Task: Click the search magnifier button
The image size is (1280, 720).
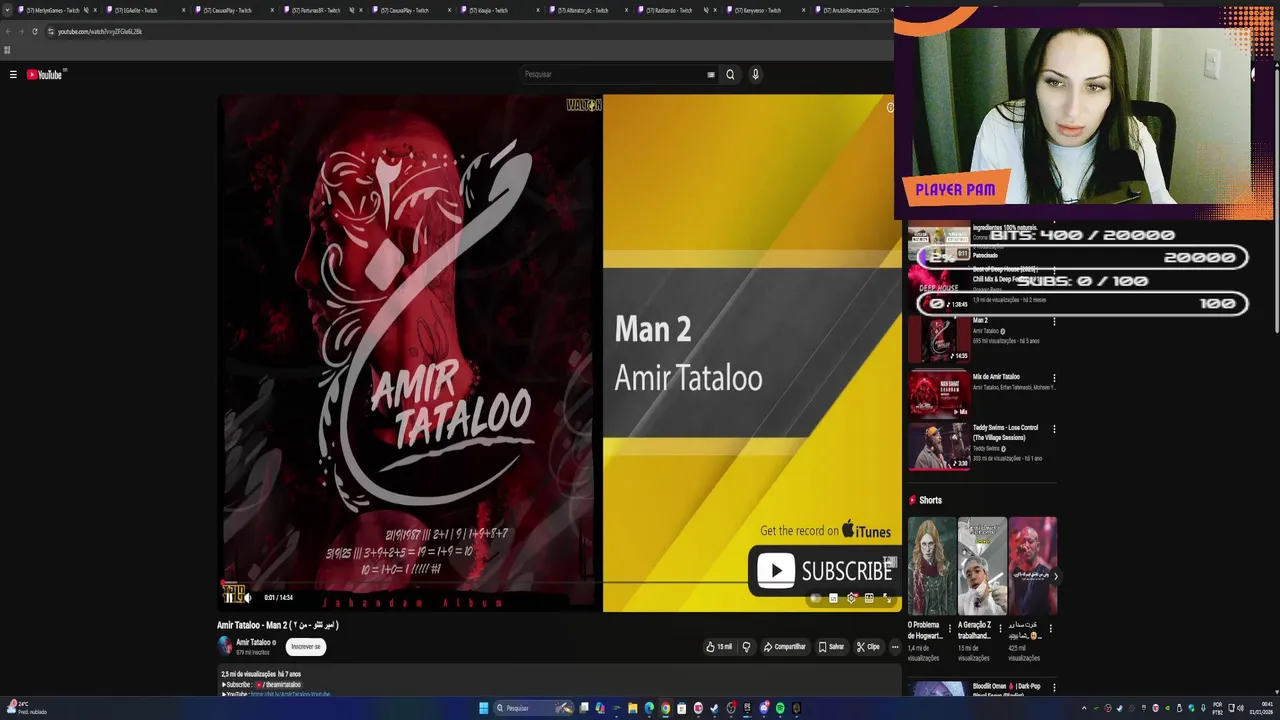Action: (x=730, y=74)
